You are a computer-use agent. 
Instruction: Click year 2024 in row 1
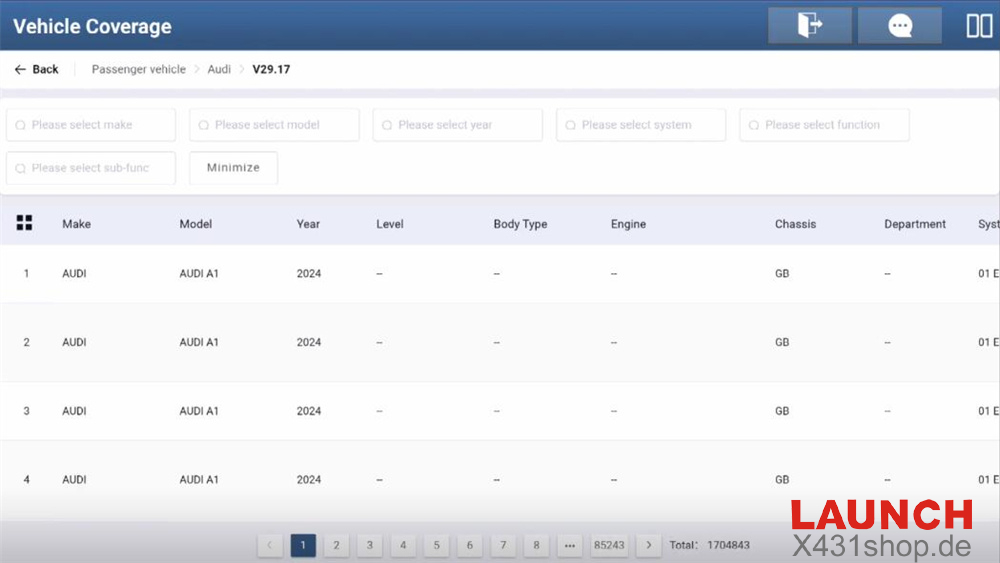tap(309, 274)
